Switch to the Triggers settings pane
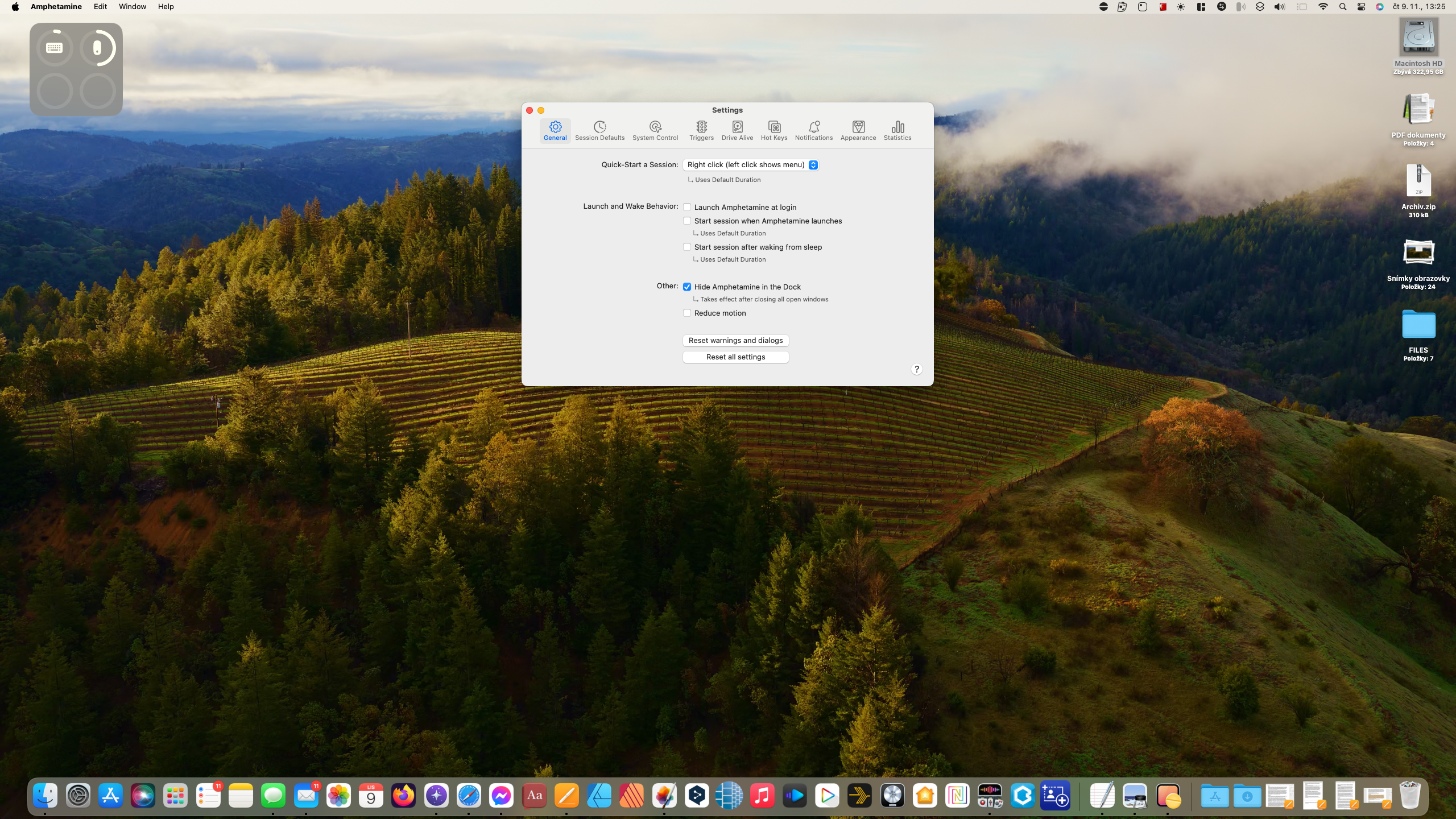This screenshot has height=819, width=1456. click(701, 130)
